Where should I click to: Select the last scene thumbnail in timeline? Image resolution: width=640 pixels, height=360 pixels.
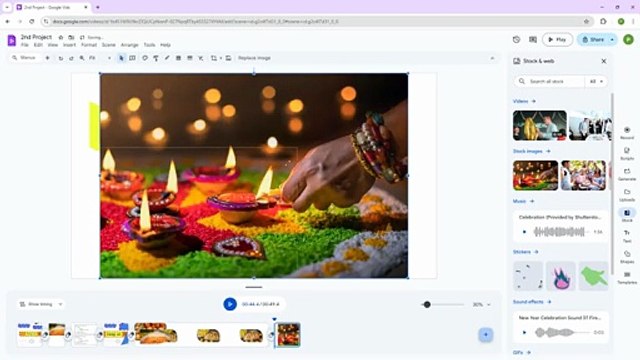288,335
